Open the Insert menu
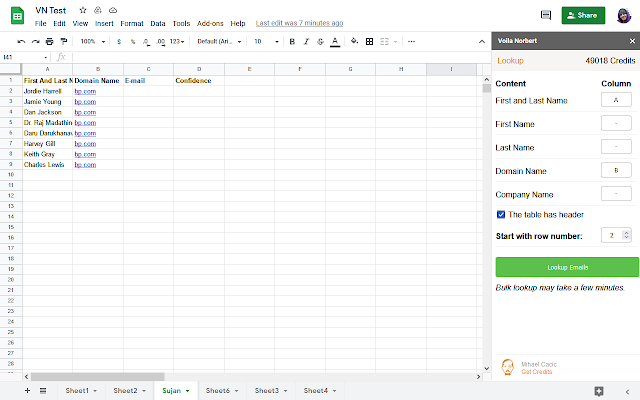The width and height of the screenshot is (640, 400). tap(104, 23)
